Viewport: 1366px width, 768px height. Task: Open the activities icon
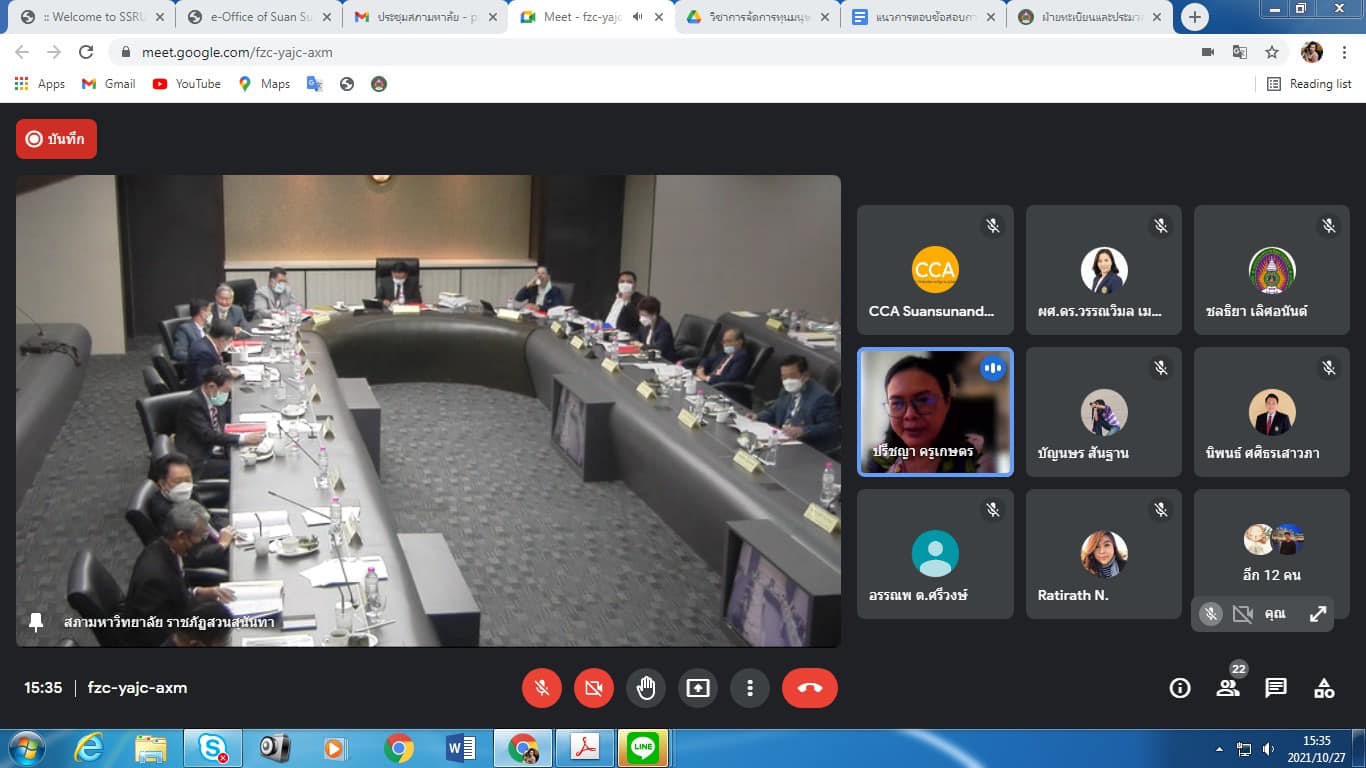(1324, 688)
